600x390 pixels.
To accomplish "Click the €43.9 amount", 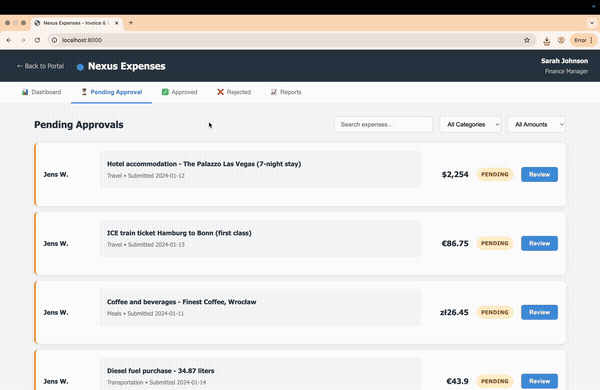I will pyautogui.click(x=458, y=381).
